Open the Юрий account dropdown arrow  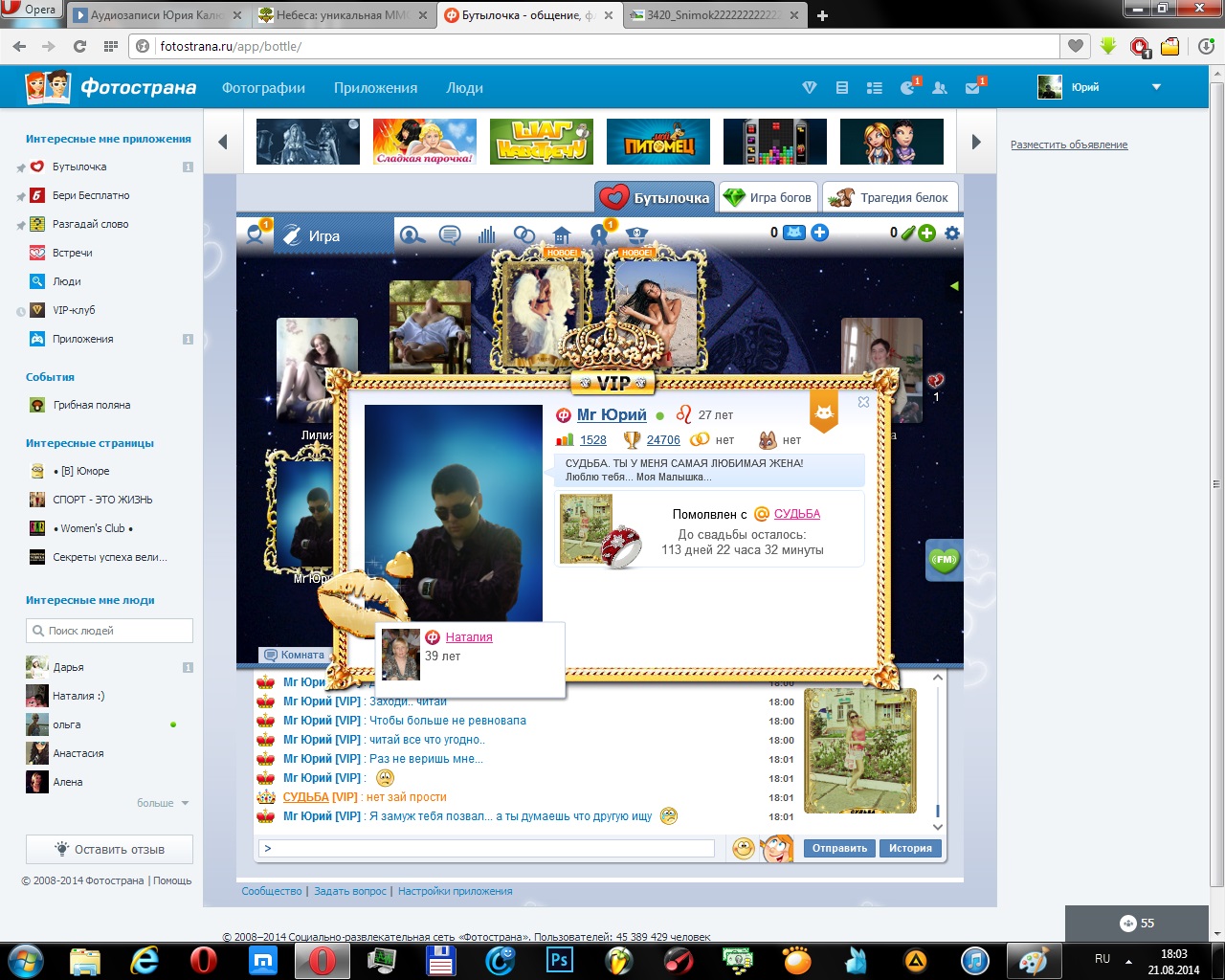pyautogui.click(x=1156, y=87)
